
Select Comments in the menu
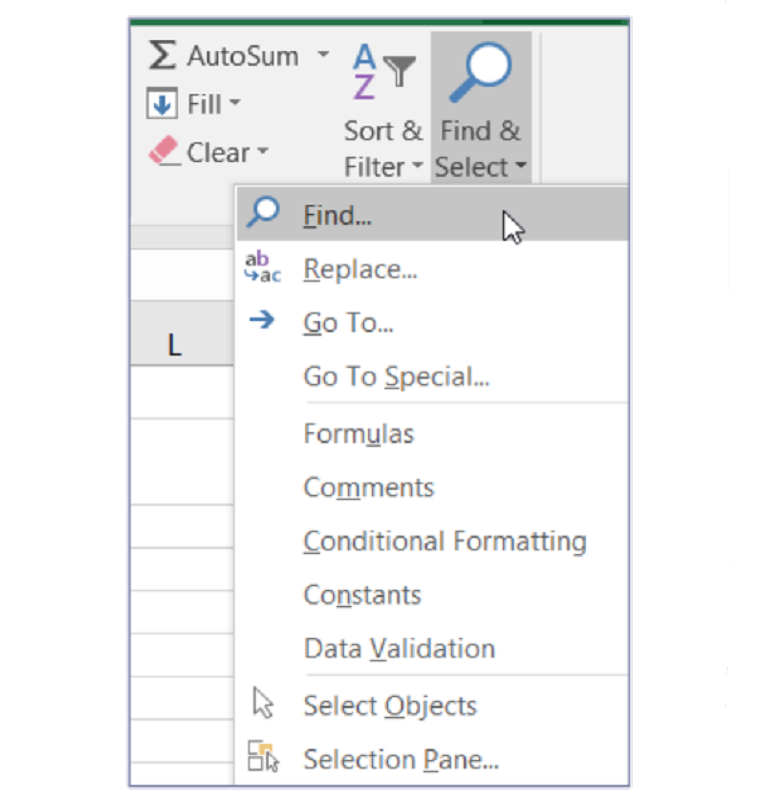click(368, 488)
